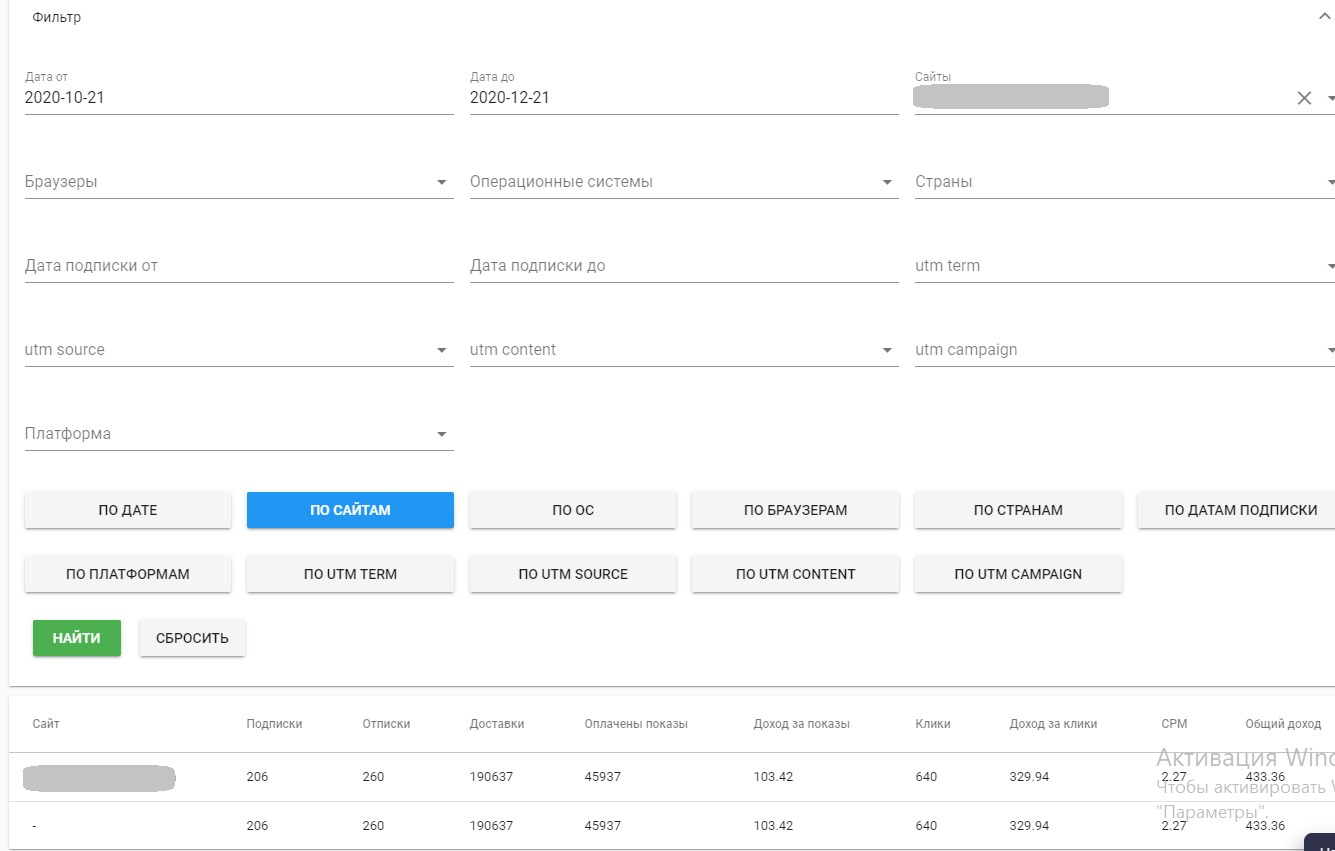Collapse the Фильтр panel chevron
This screenshot has width=1335, height=851.
[x=1324, y=17]
